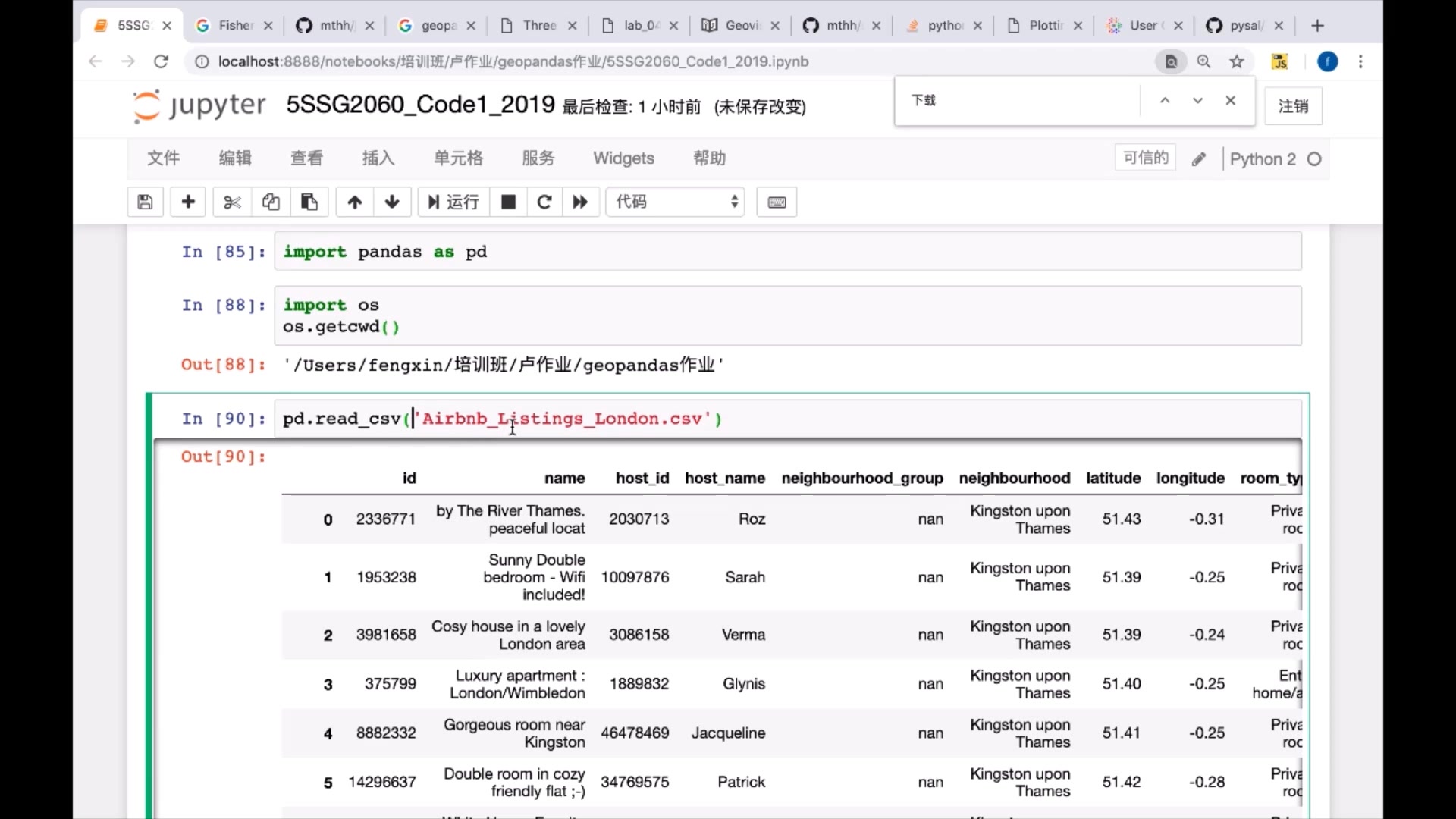Viewport: 1456px width, 819px height.
Task: Click the Jupyter logo to open dashboard
Action: tap(197, 105)
